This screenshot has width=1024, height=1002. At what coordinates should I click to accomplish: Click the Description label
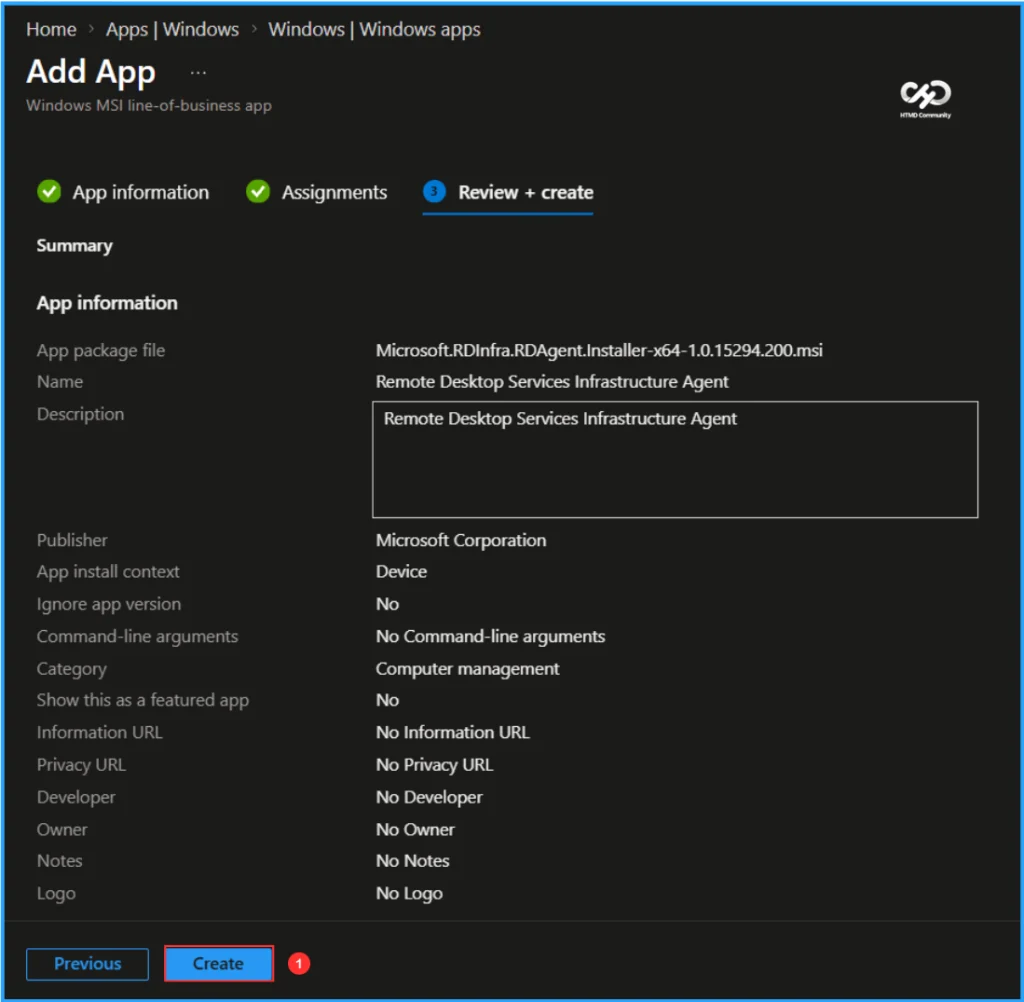pyautogui.click(x=80, y=414)
